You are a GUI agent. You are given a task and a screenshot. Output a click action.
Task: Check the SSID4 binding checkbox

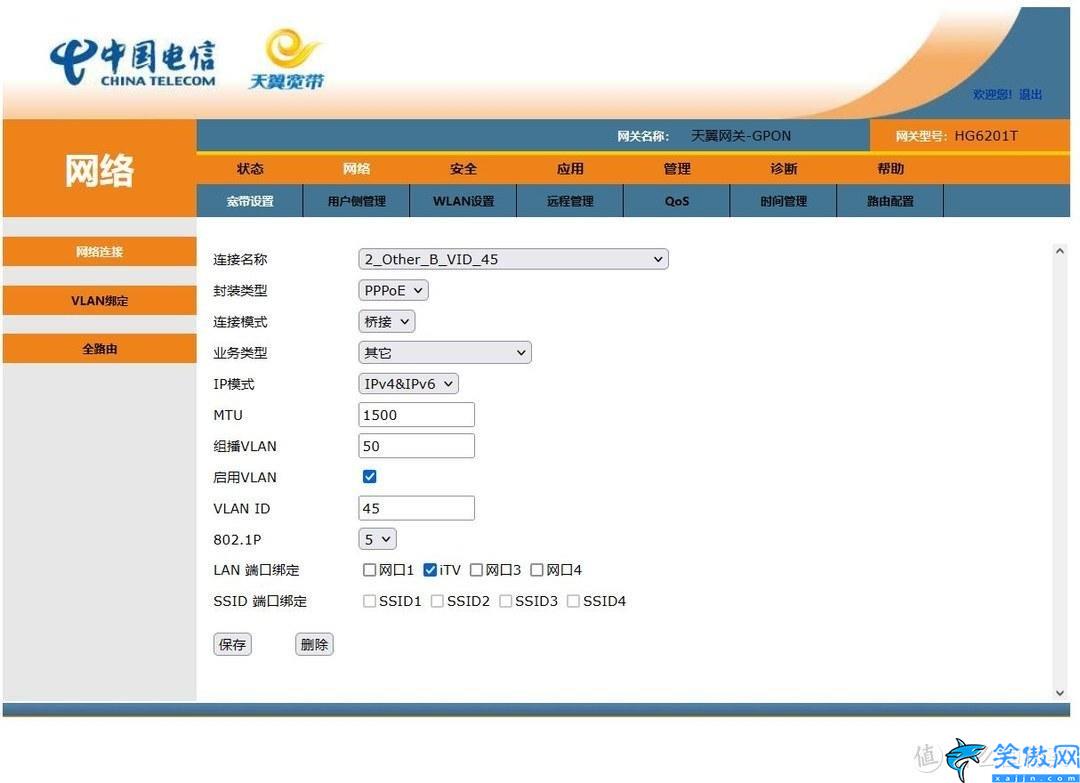pyautogui.click(x=573, y=601)
